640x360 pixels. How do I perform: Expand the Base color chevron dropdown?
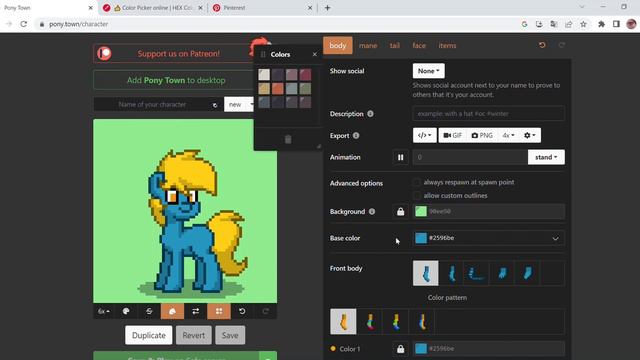click(555, 238)
